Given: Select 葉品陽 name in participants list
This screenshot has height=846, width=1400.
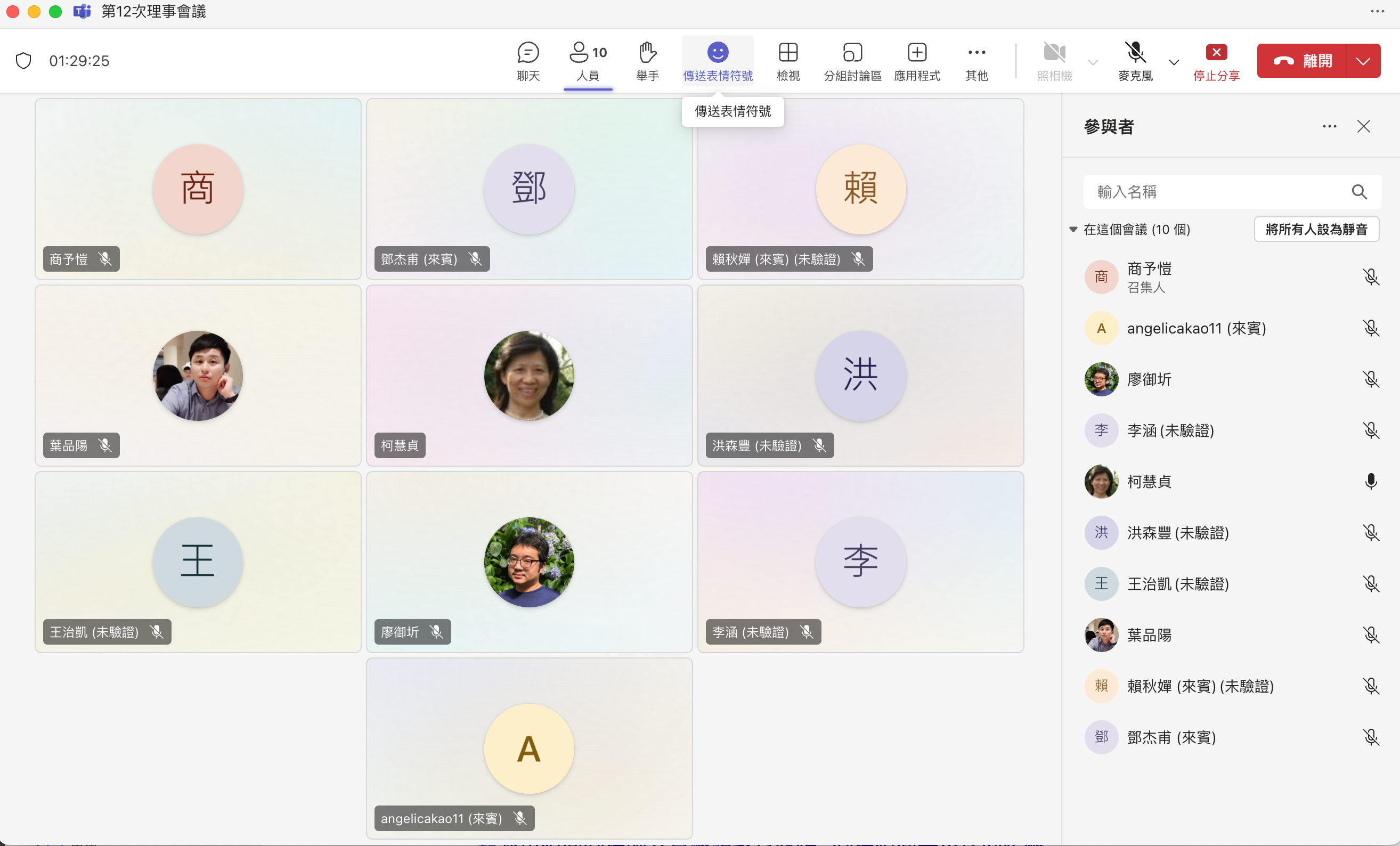Looking at the screenshot, I should coord(1149,634).
